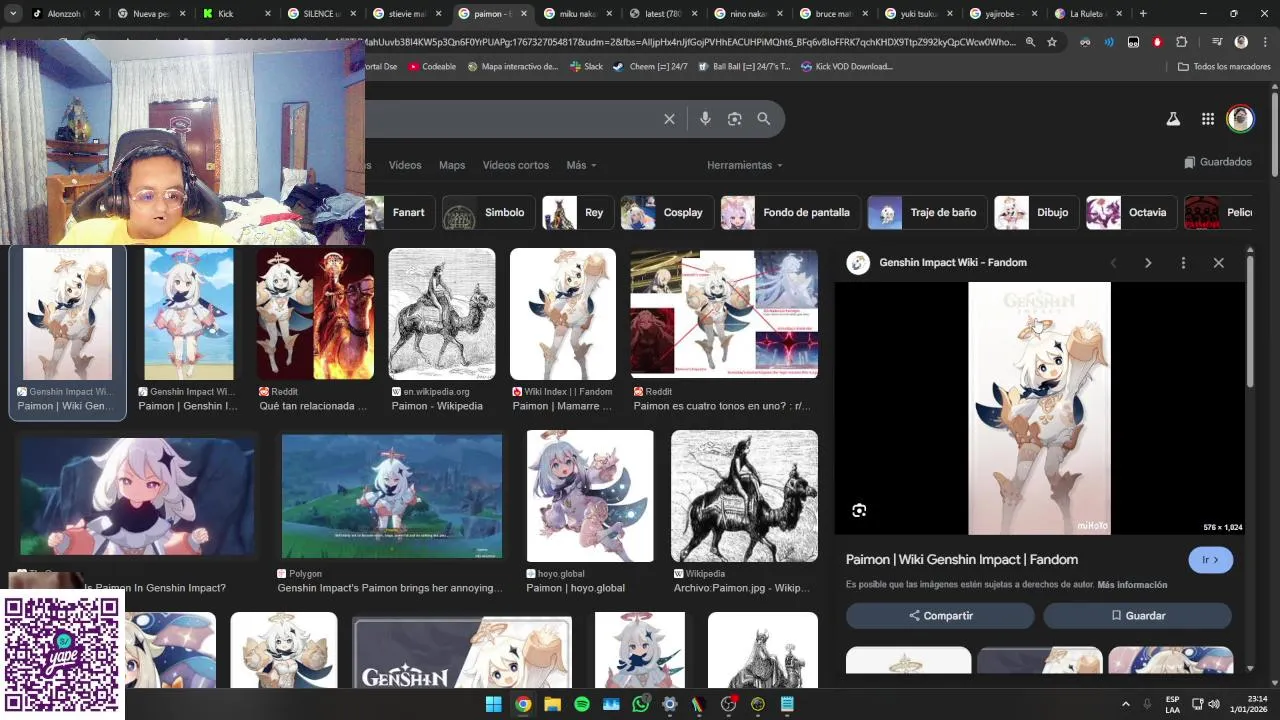Open Search Labs flask icon
The width and height of the screenshot is (1280, 720).
(1173, 119)
